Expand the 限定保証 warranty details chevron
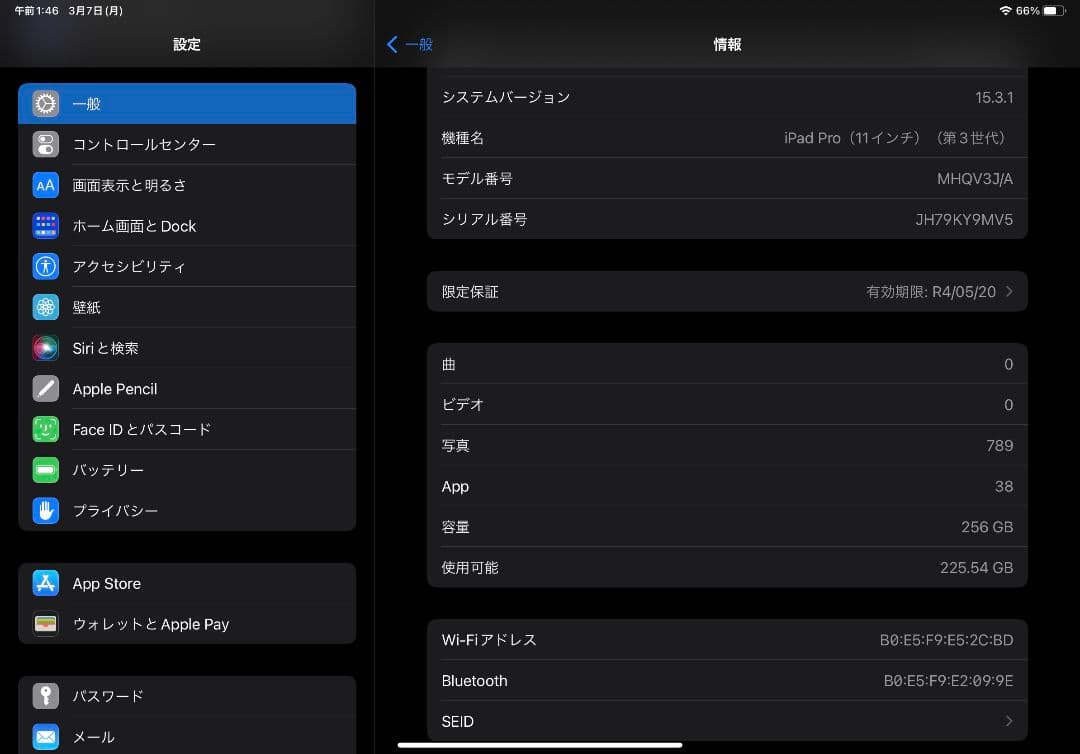The height and width of the screenshot is (754, 1080). (1010, 291)
